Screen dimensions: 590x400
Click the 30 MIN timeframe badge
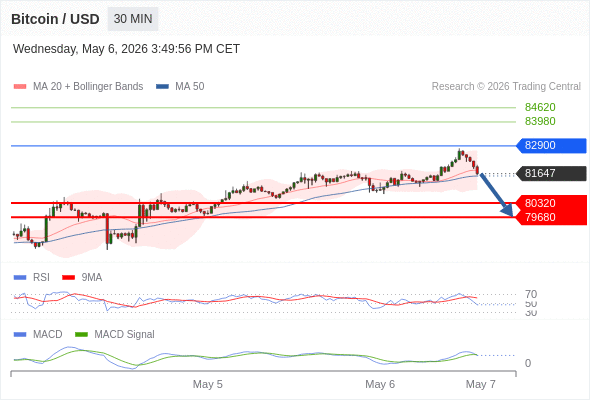[133, 19]
